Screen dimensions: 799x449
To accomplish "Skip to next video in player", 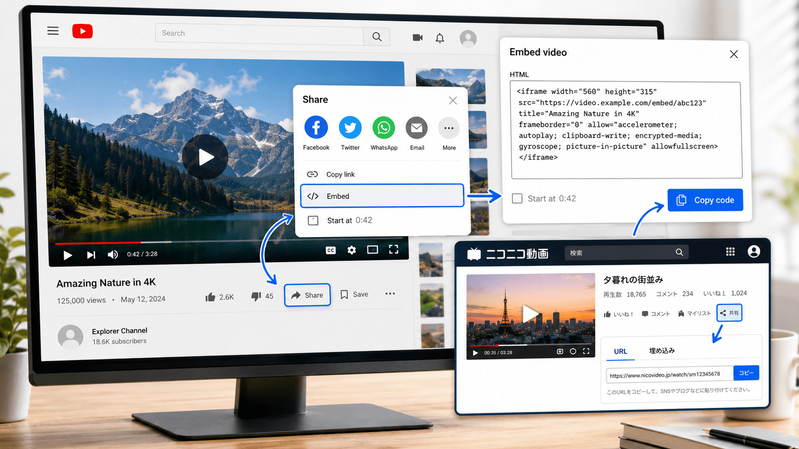I will point(91,255).
